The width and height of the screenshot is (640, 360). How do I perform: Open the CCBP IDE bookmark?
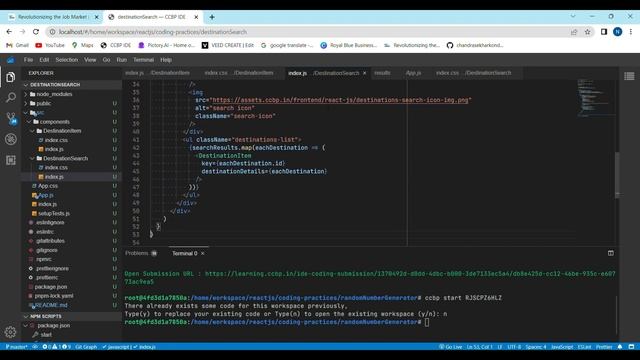(x=116, y=45)
